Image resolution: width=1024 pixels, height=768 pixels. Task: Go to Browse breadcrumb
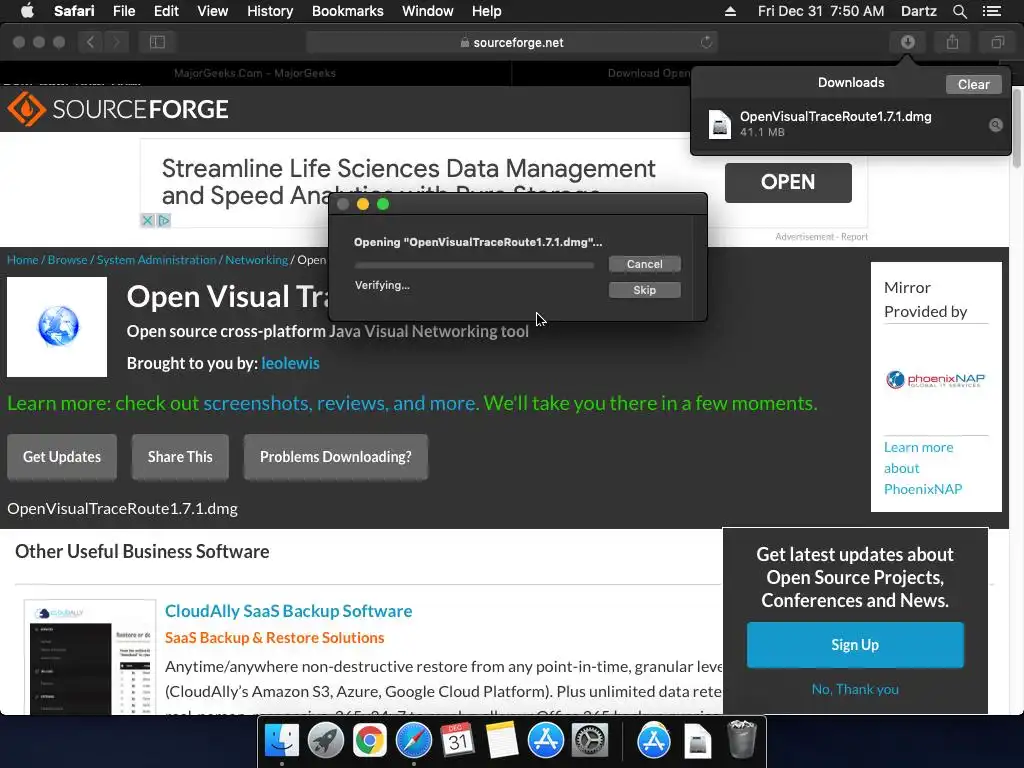tap(67, 259)
